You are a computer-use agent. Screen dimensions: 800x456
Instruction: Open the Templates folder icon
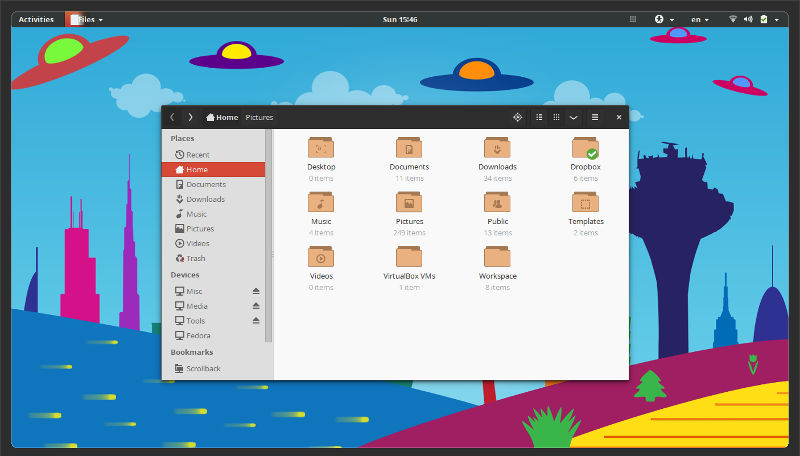(x=585, y=202)
